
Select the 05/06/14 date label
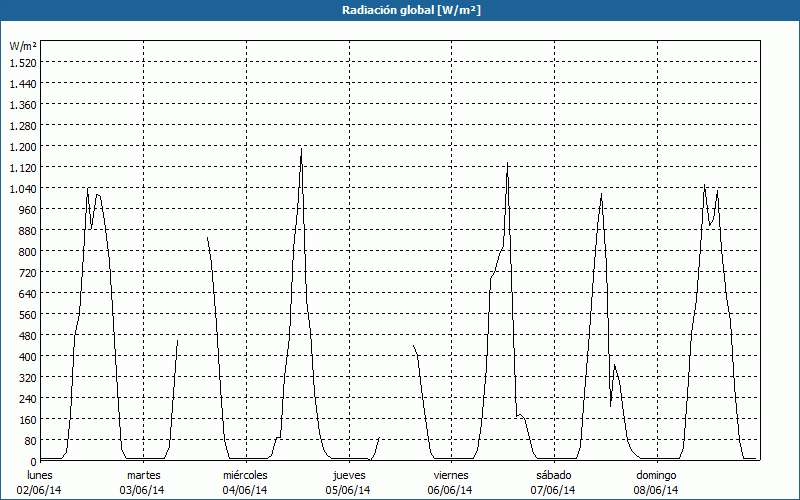coord(349,490)
